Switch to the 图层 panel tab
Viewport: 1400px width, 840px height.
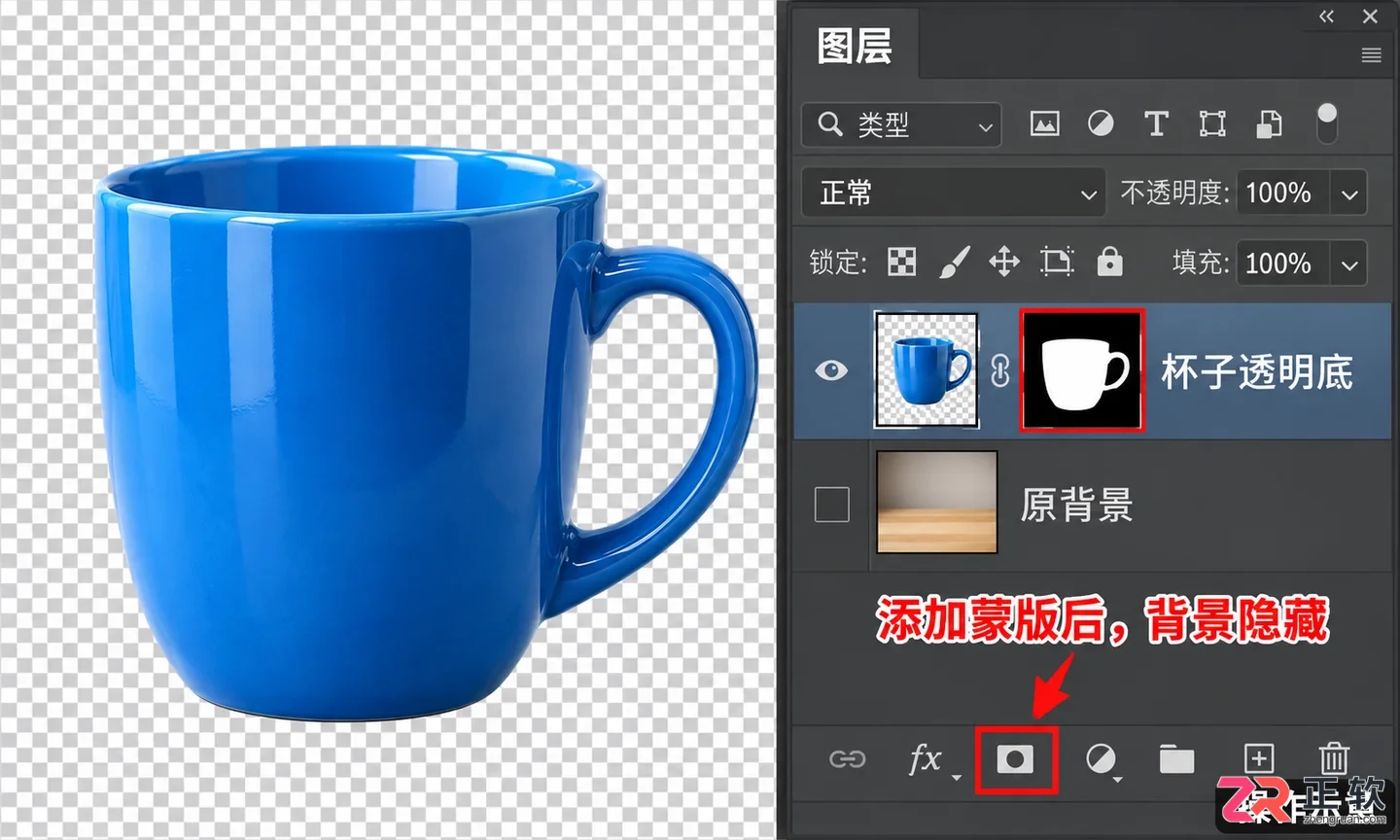point(855,46)
